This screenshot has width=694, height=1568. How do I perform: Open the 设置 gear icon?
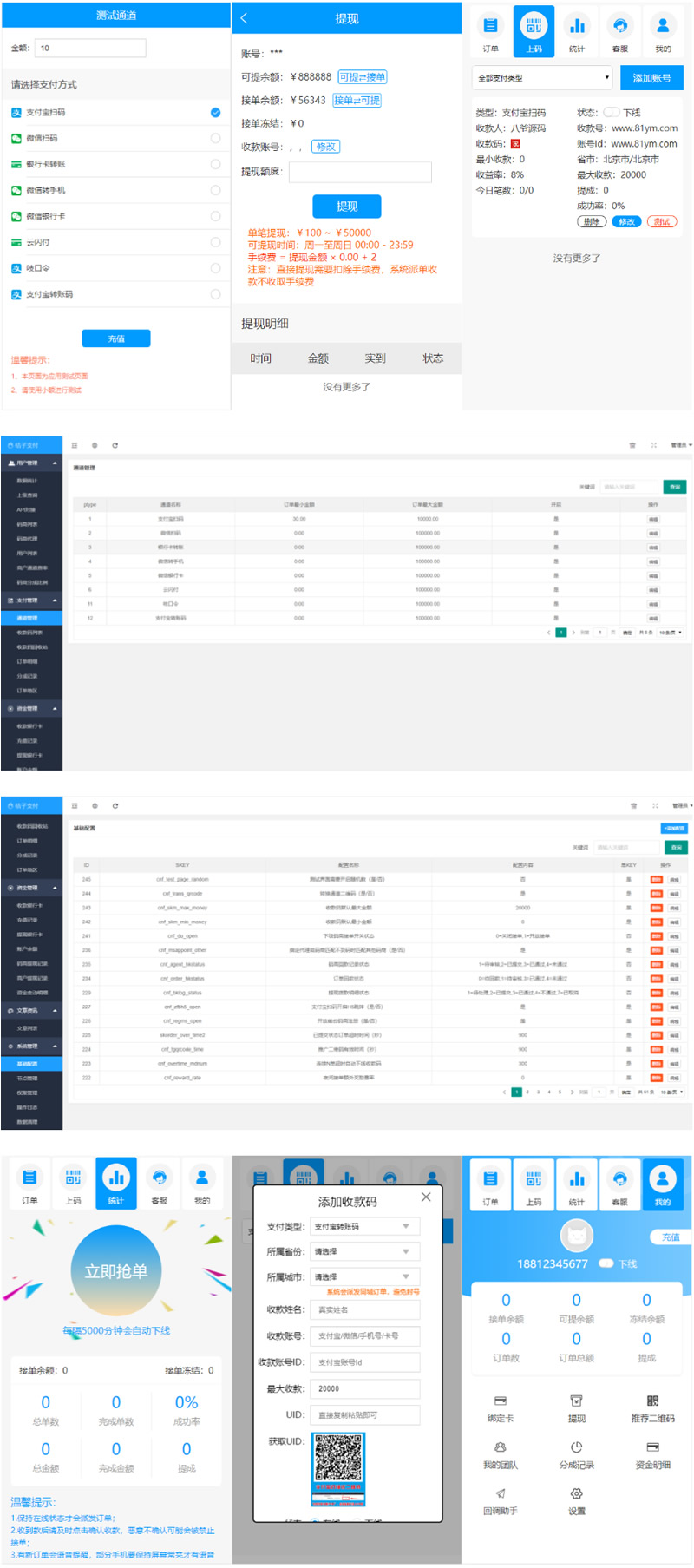(x=576, y=1493)
